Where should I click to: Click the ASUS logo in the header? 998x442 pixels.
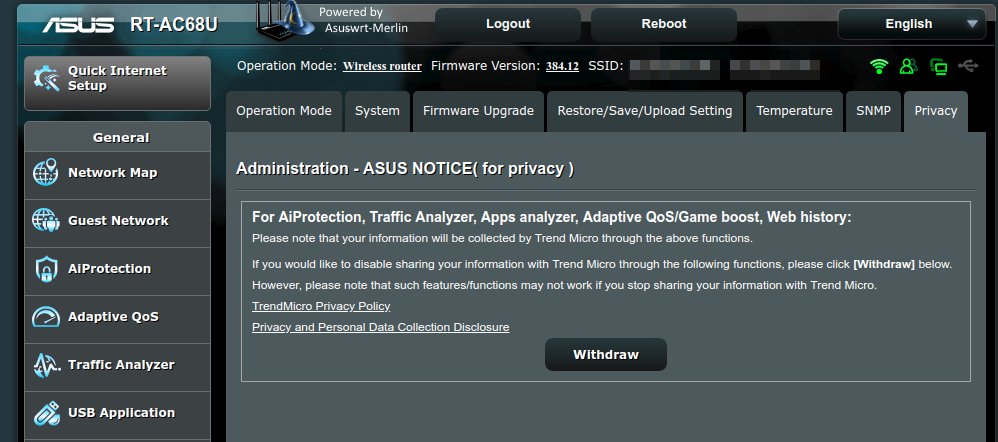[x=78, y=25]
